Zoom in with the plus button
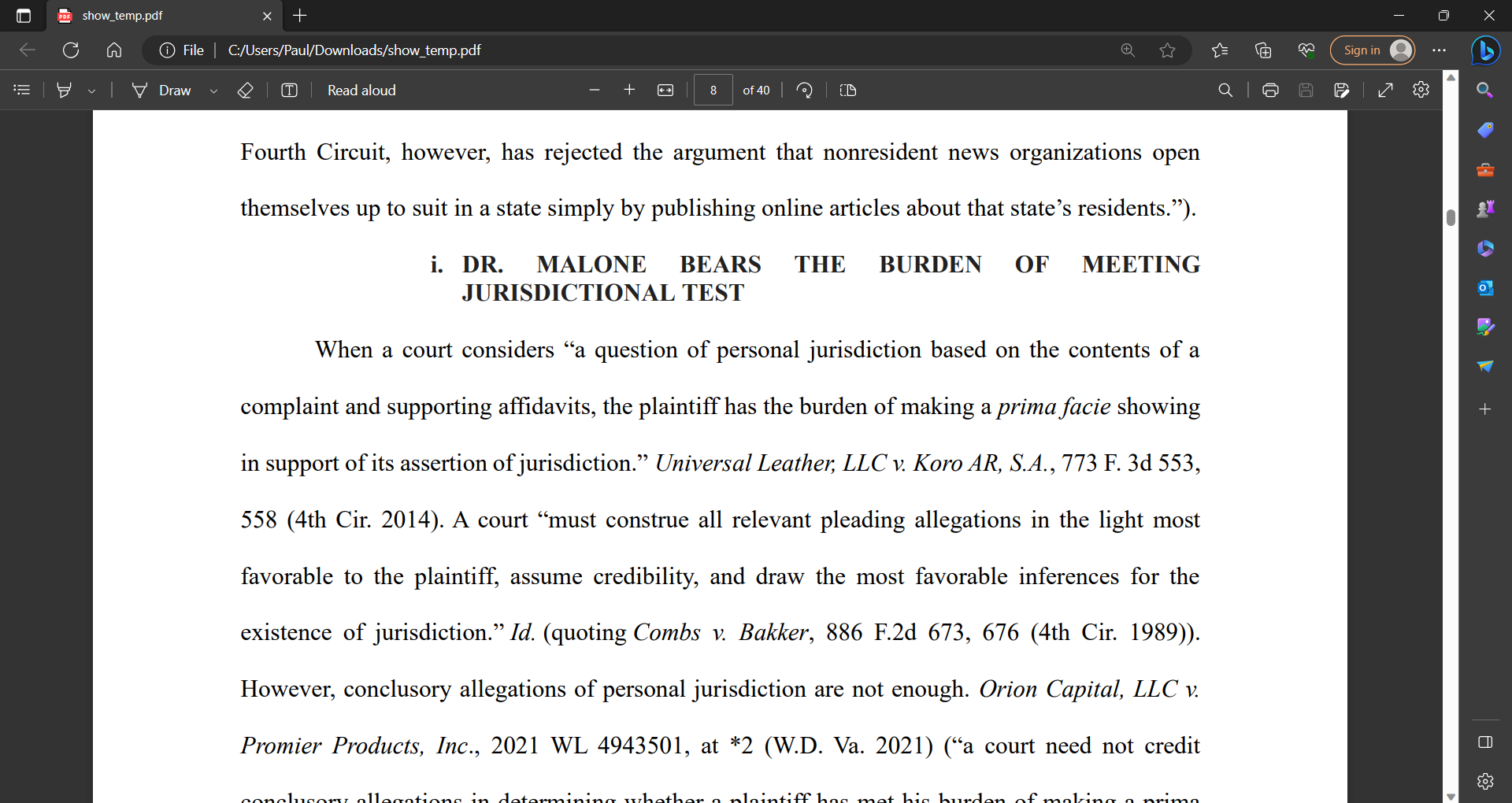This screenshot has width=1512, height=803. click(629, 91)
